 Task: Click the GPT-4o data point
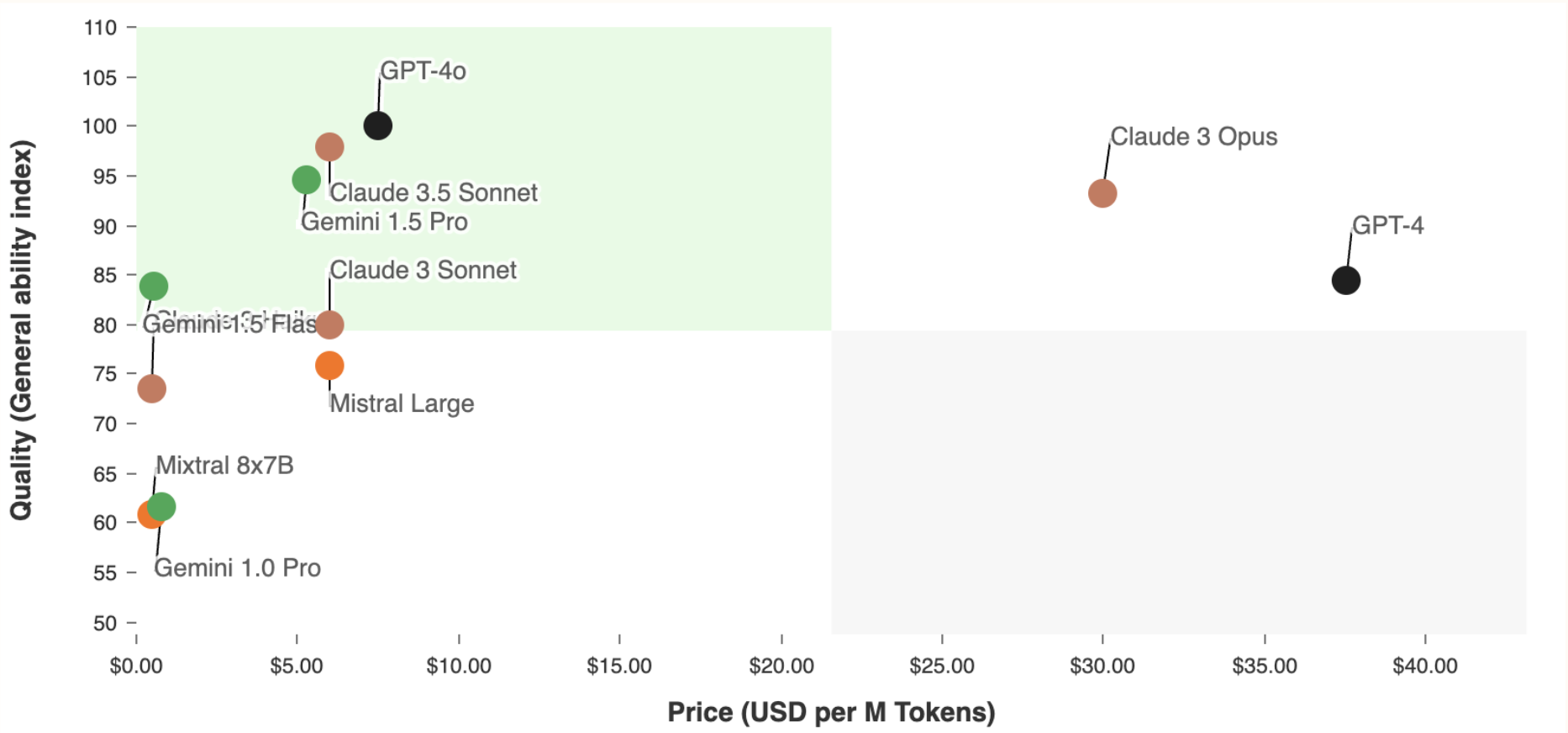coord(377,126)
